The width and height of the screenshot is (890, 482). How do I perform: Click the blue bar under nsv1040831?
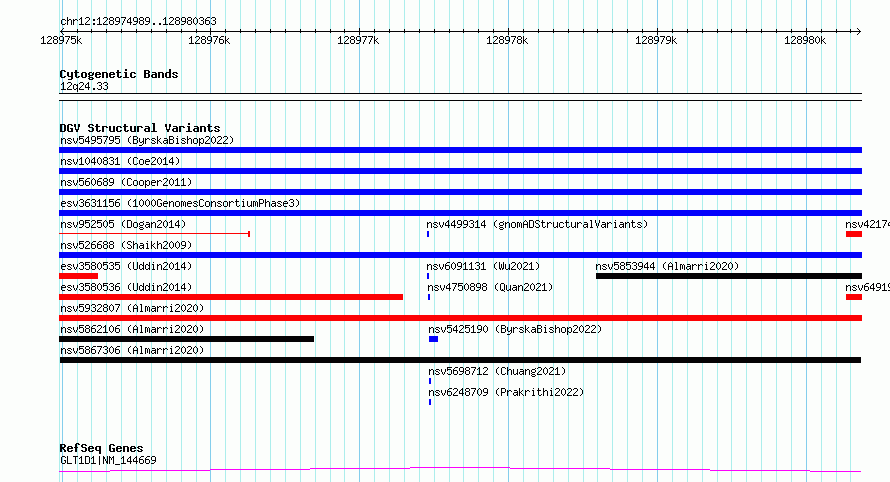(x=460, y=171)
